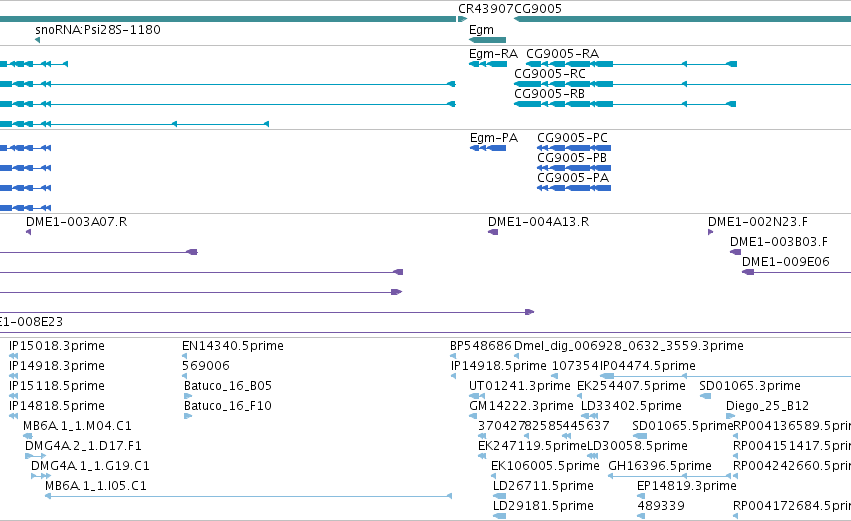
Task: Click the DME1-009E06 feature label
Action: 786,262
